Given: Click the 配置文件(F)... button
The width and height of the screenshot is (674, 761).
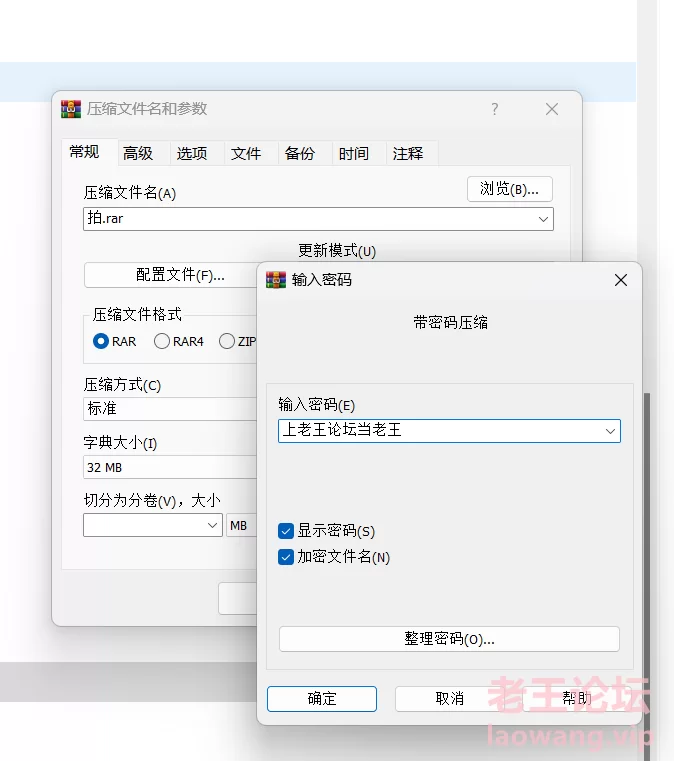Looking at the screenshot, I should pyautogui.click(x=171, y=275).
